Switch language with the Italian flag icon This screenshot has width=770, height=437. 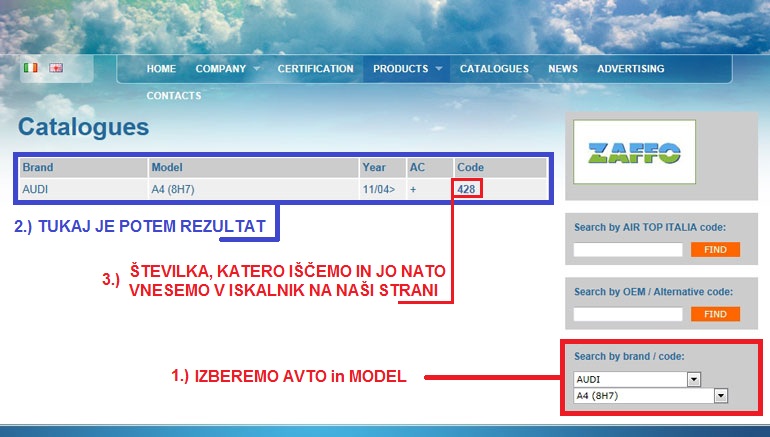[30, 67]
